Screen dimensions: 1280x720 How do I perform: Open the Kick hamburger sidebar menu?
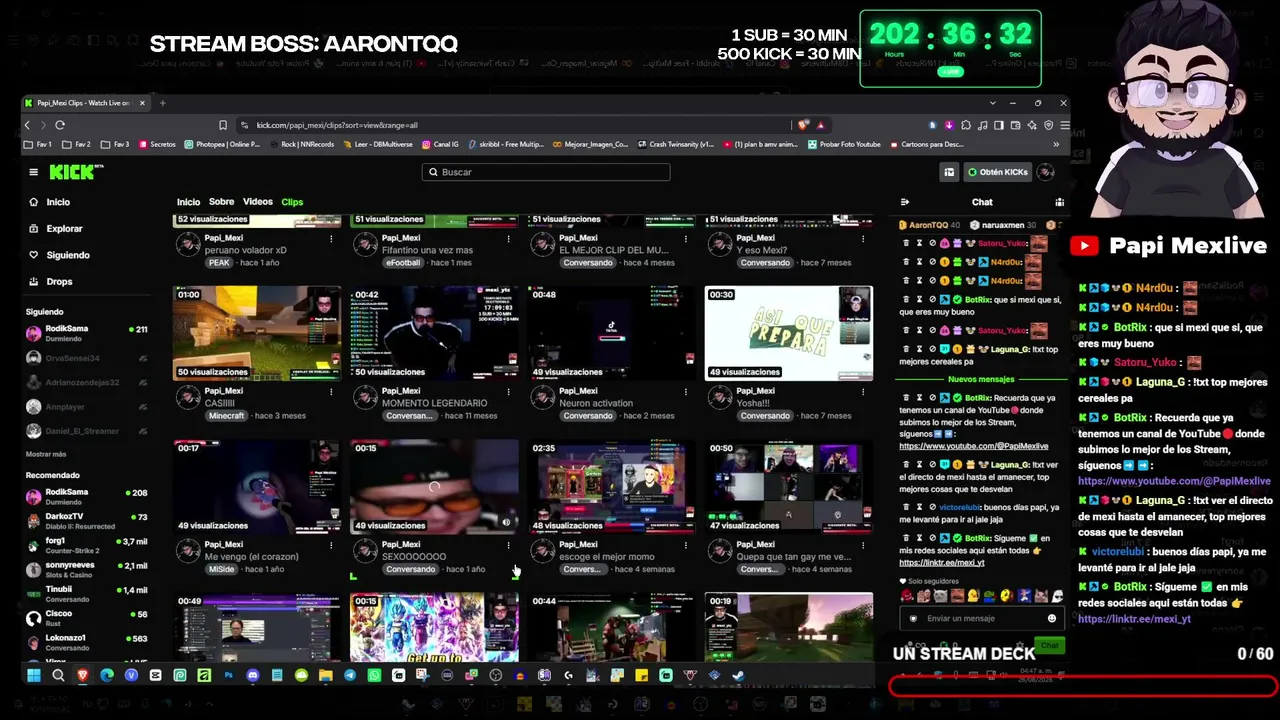click(x=33, y=172)
